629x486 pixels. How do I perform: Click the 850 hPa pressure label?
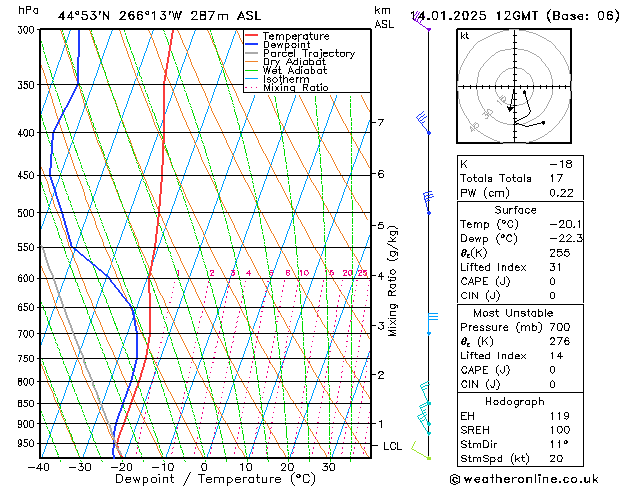(28, 404)
